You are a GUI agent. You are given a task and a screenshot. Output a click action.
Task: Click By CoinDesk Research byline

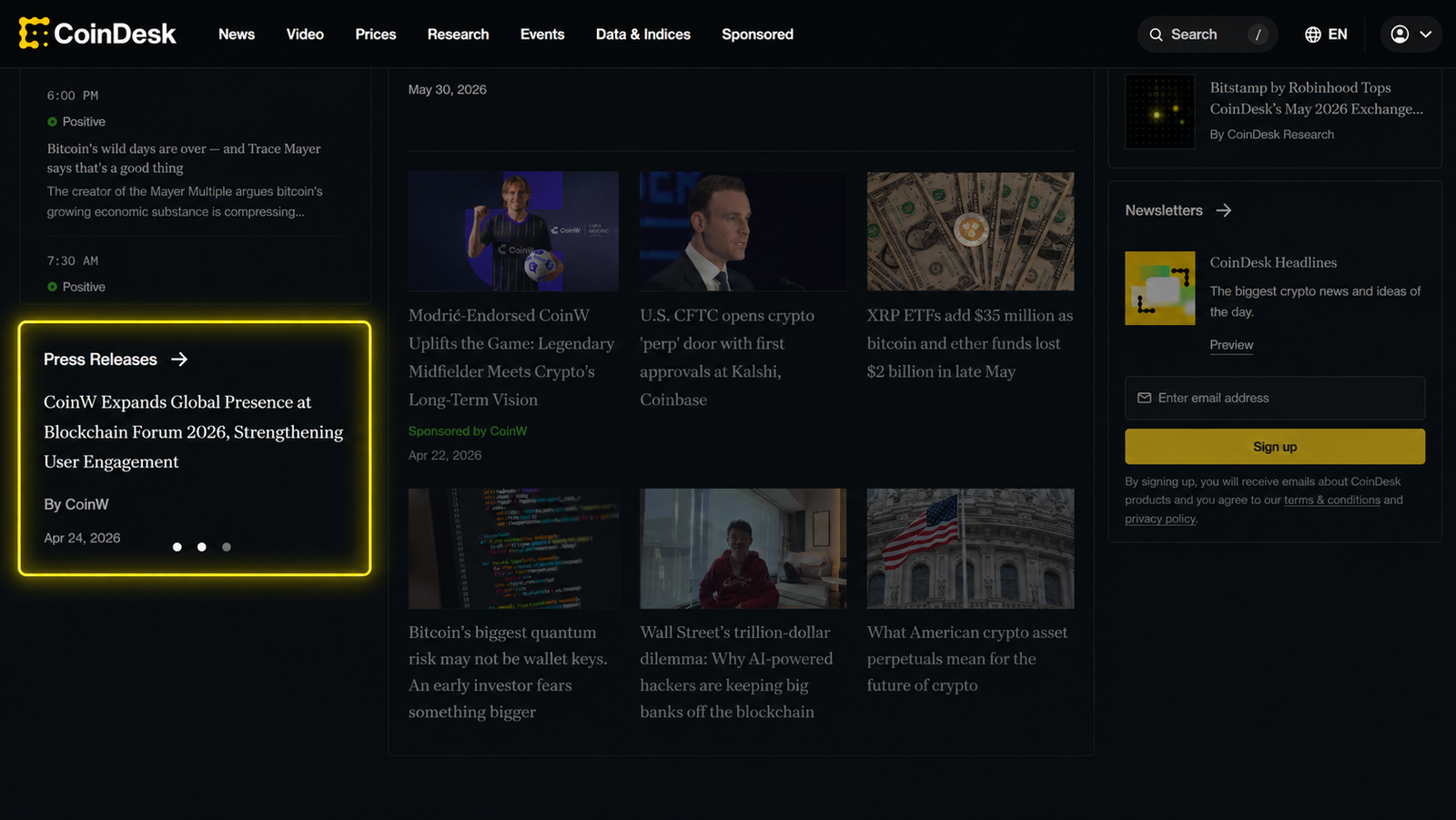(1272, 135)
